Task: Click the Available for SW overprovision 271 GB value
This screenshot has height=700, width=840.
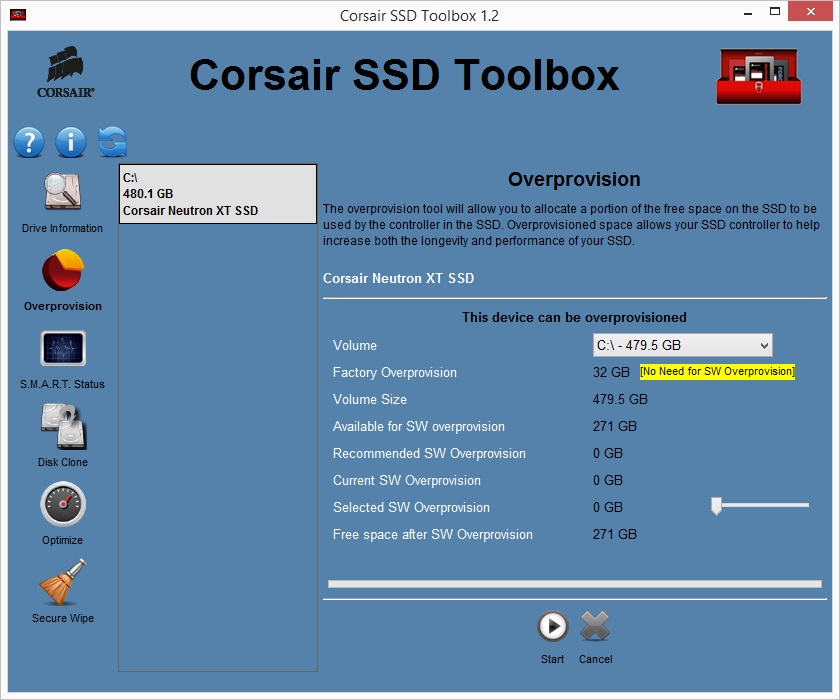Action: coord(614,426)
